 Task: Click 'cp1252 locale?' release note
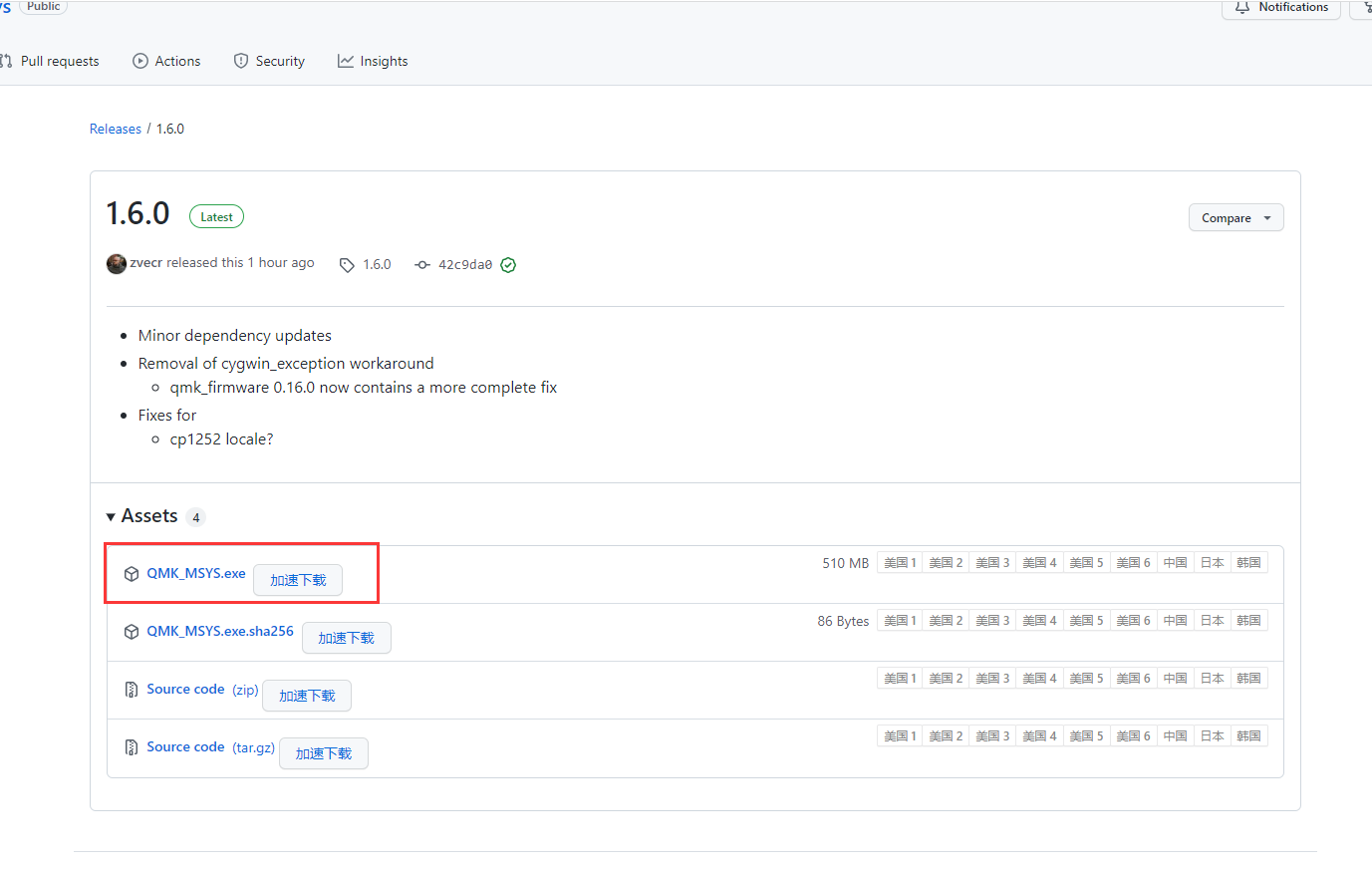pos(221,439)
